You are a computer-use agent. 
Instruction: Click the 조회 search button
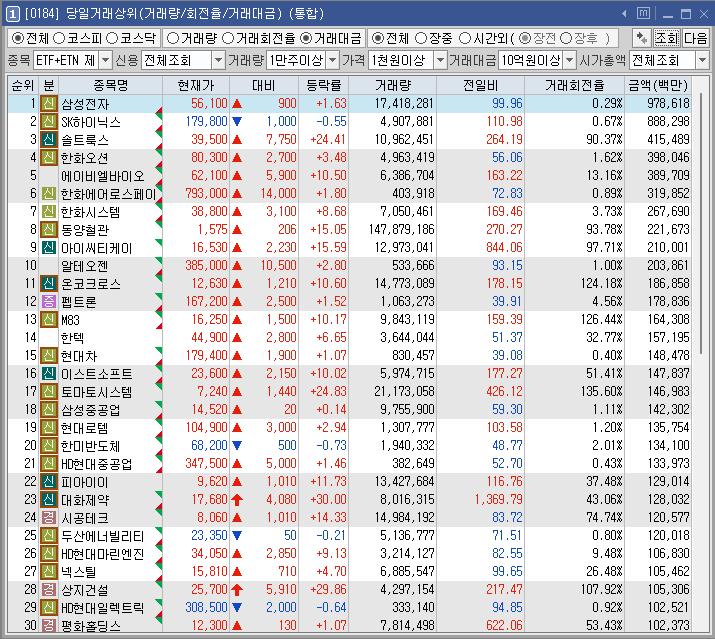point(667,38)
